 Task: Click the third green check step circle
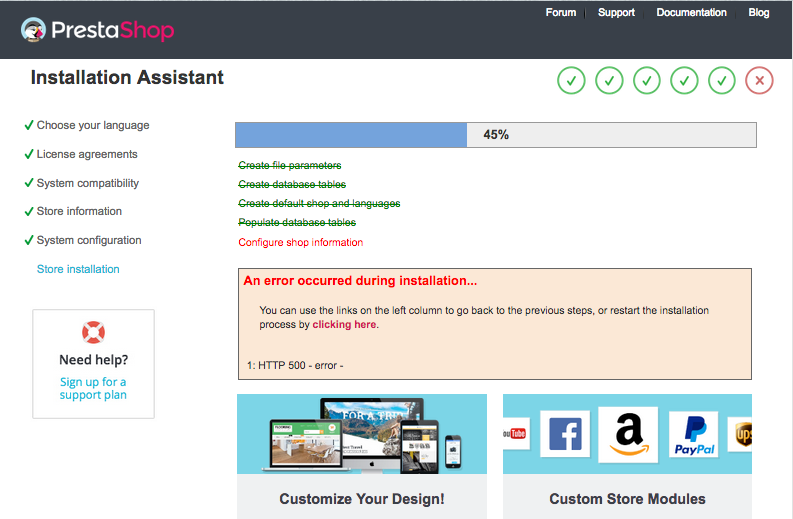pos(647,80)
